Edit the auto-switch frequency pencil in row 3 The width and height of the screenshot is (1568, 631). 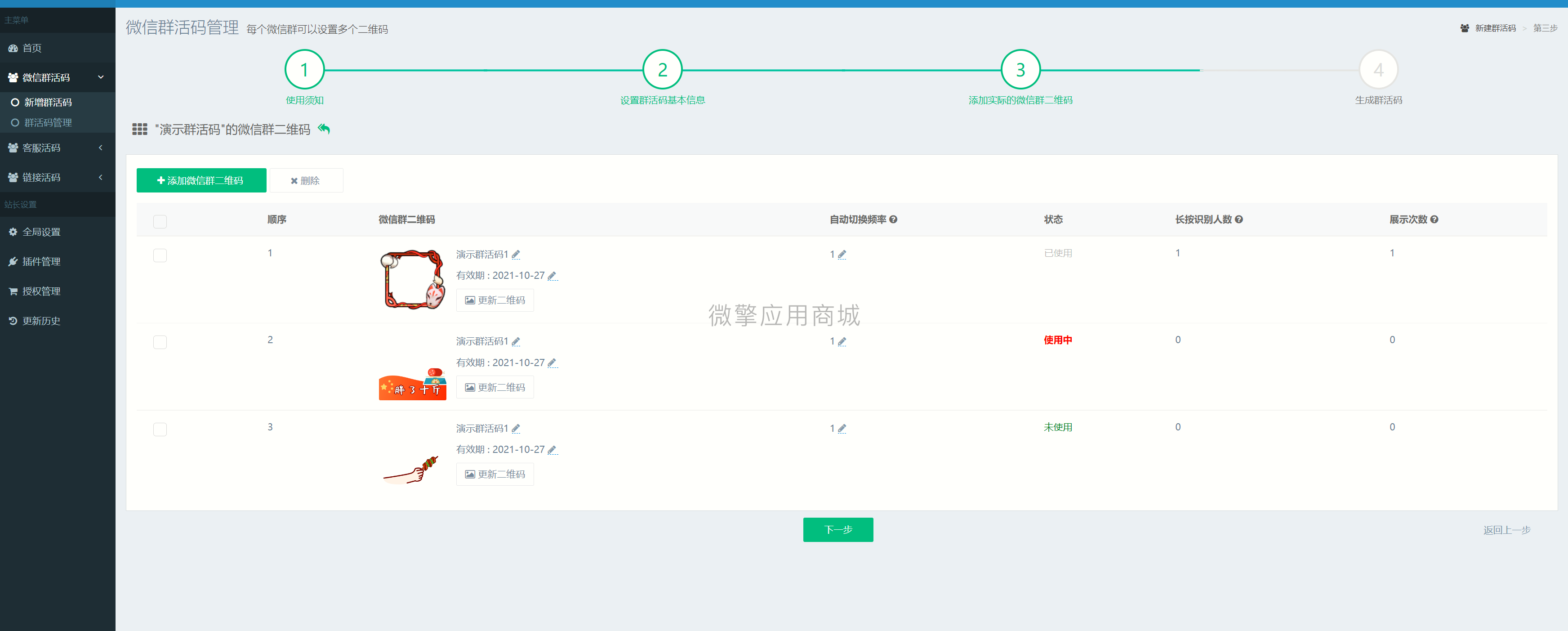point(842,429)
